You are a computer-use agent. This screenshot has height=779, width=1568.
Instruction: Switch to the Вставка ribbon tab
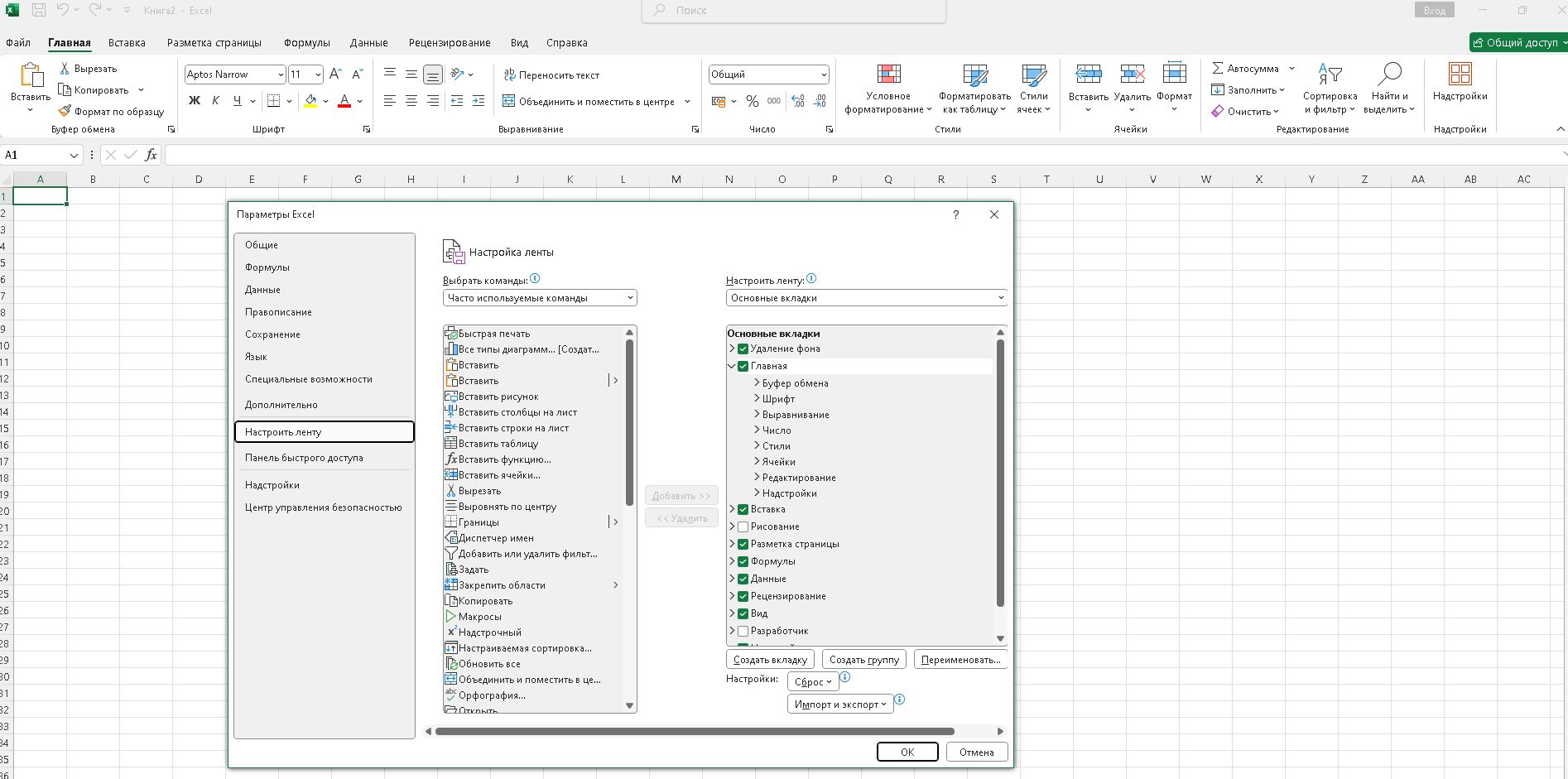pos(127,42)
